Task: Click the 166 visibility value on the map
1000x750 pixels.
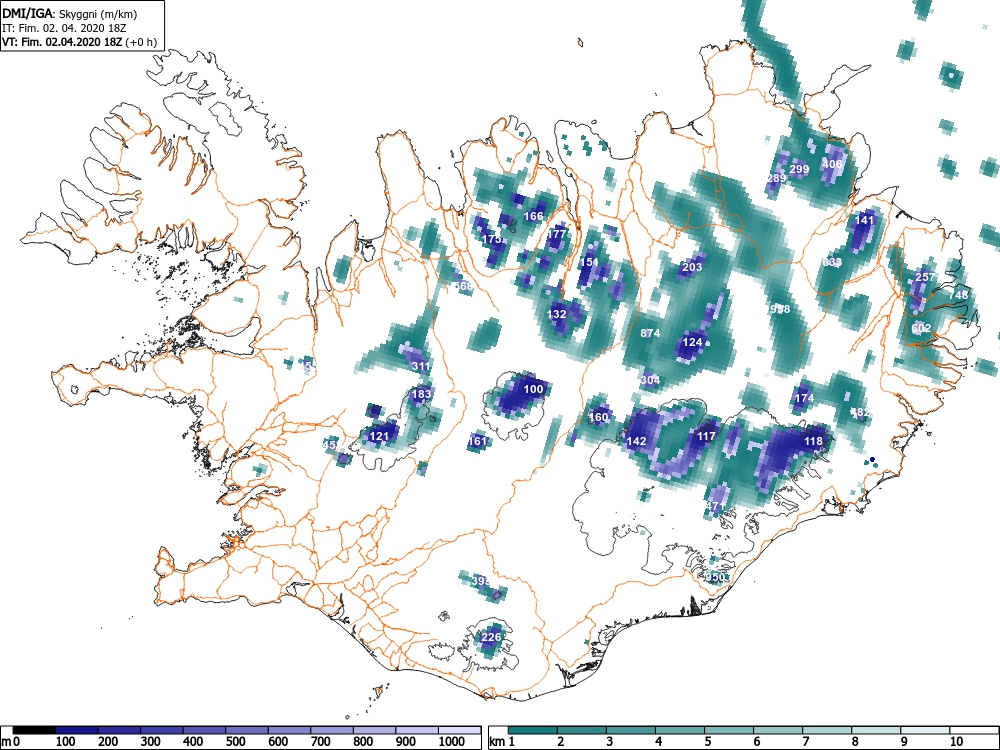Action: pyautogui.click(x=533, y=216)
